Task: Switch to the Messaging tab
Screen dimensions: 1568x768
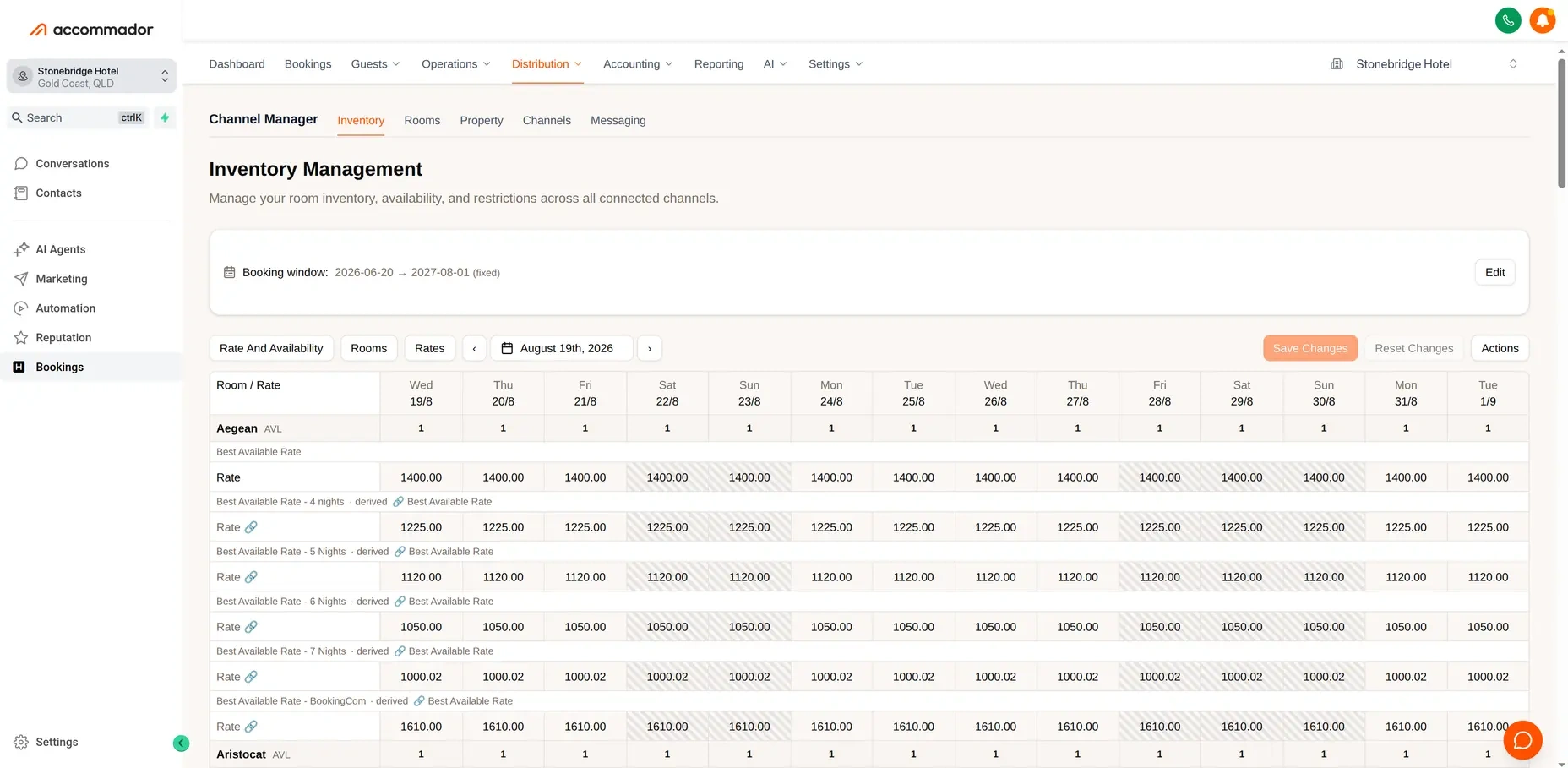Action: pos(618,121)
